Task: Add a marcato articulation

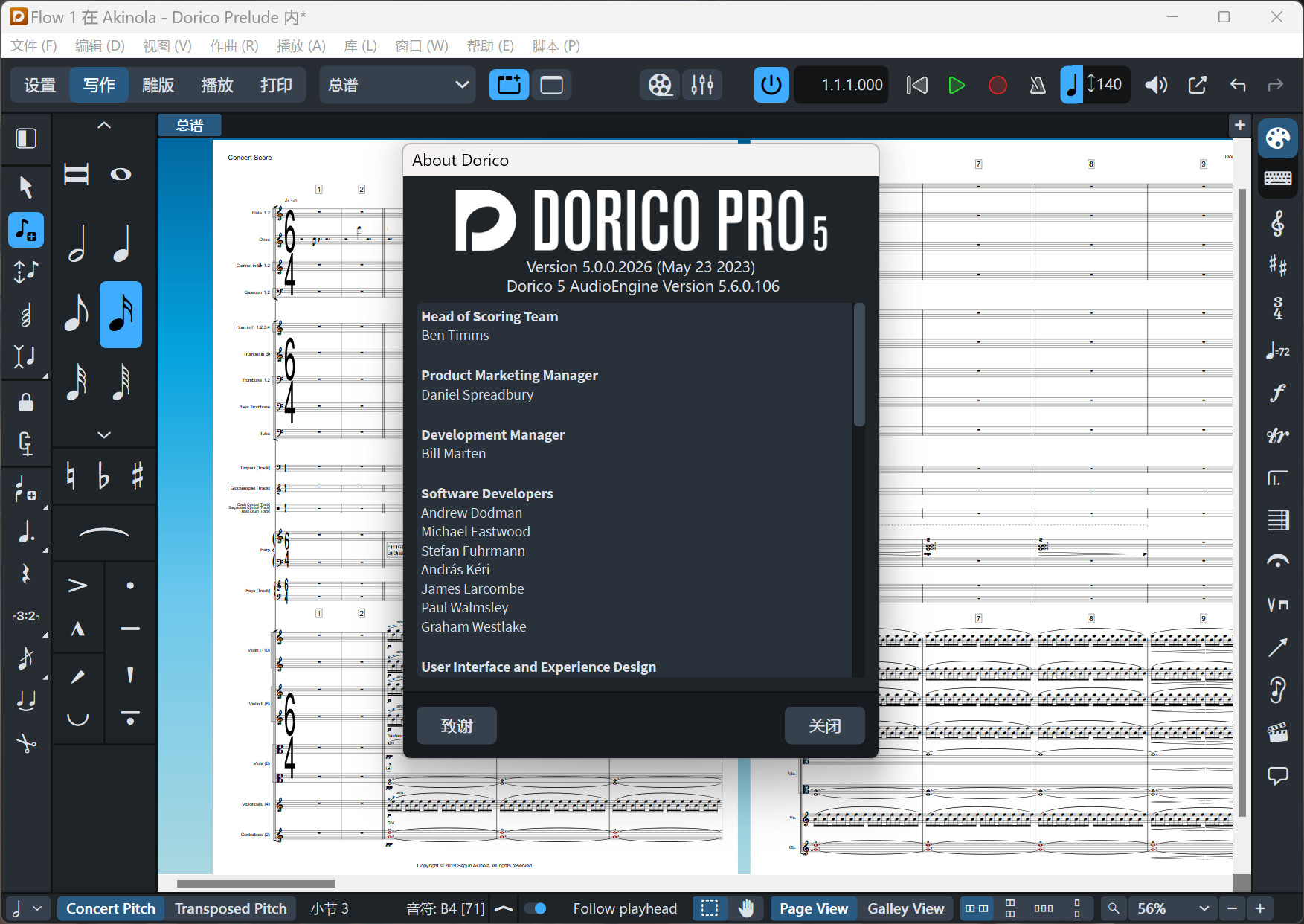Action: click(x=78, y=629)
